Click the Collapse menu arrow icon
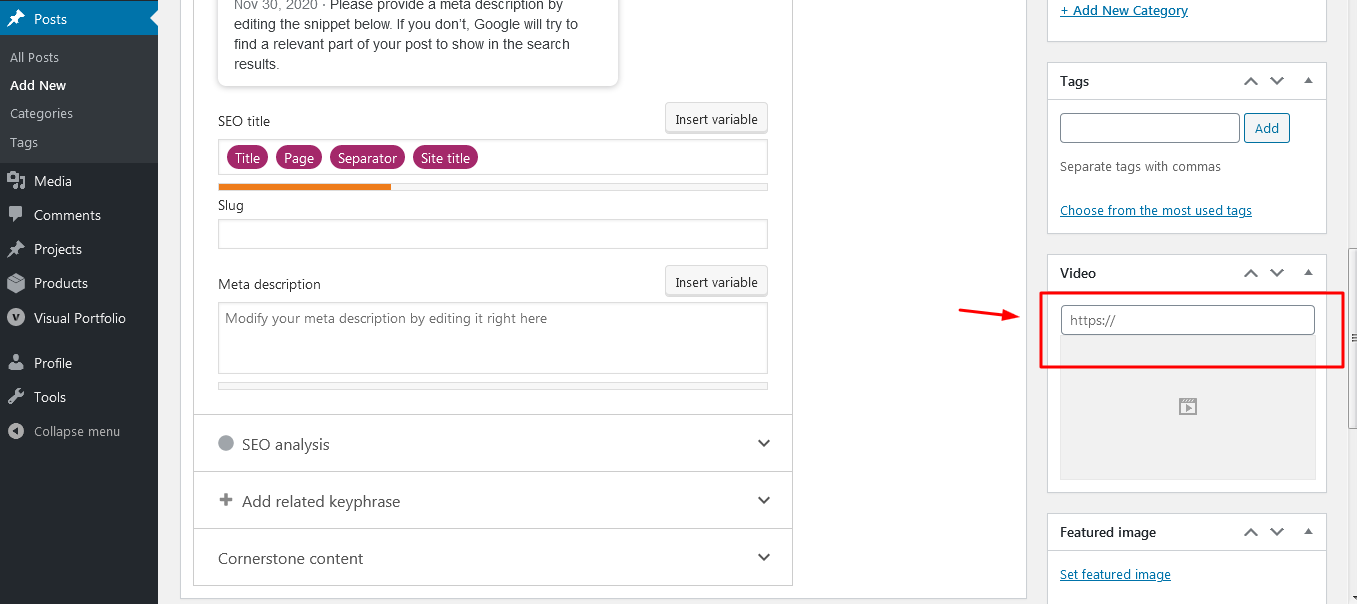Screen dimensions: 1357x604 click(x=16, y=432)
